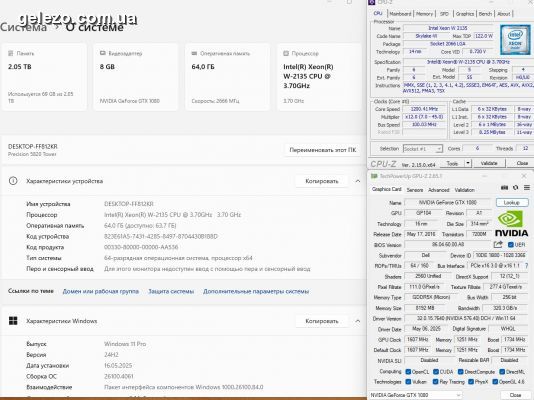Screen dimensions: 534x400
Task: Click the GPU Name field in GPU-Z
Action: pos(447,203)
